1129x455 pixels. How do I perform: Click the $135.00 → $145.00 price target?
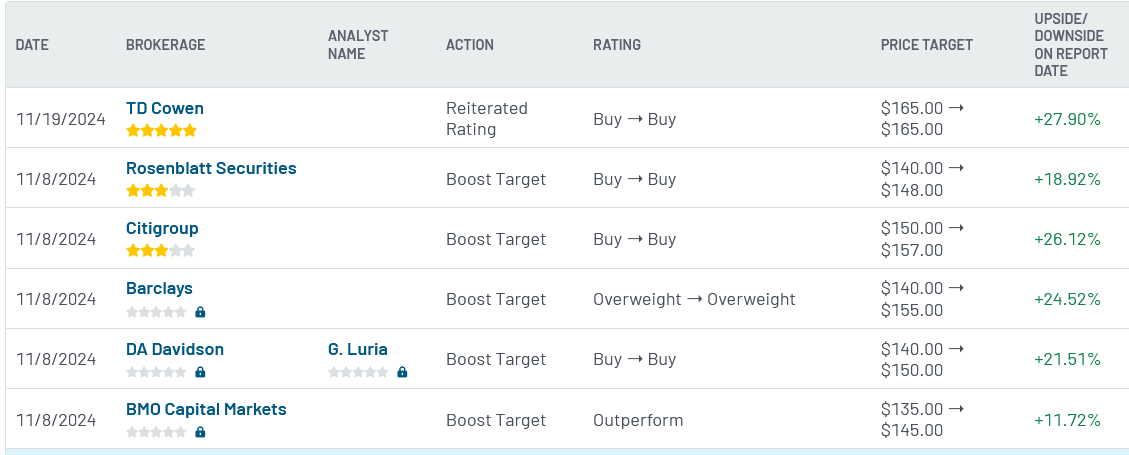(922, 420)
